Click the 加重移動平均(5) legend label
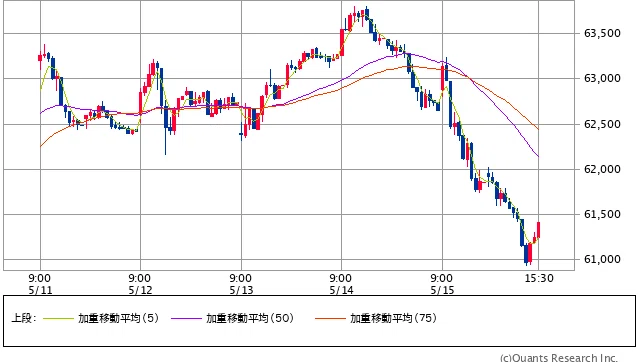This screenshot has height=362, width=638. tap(118, 318)
